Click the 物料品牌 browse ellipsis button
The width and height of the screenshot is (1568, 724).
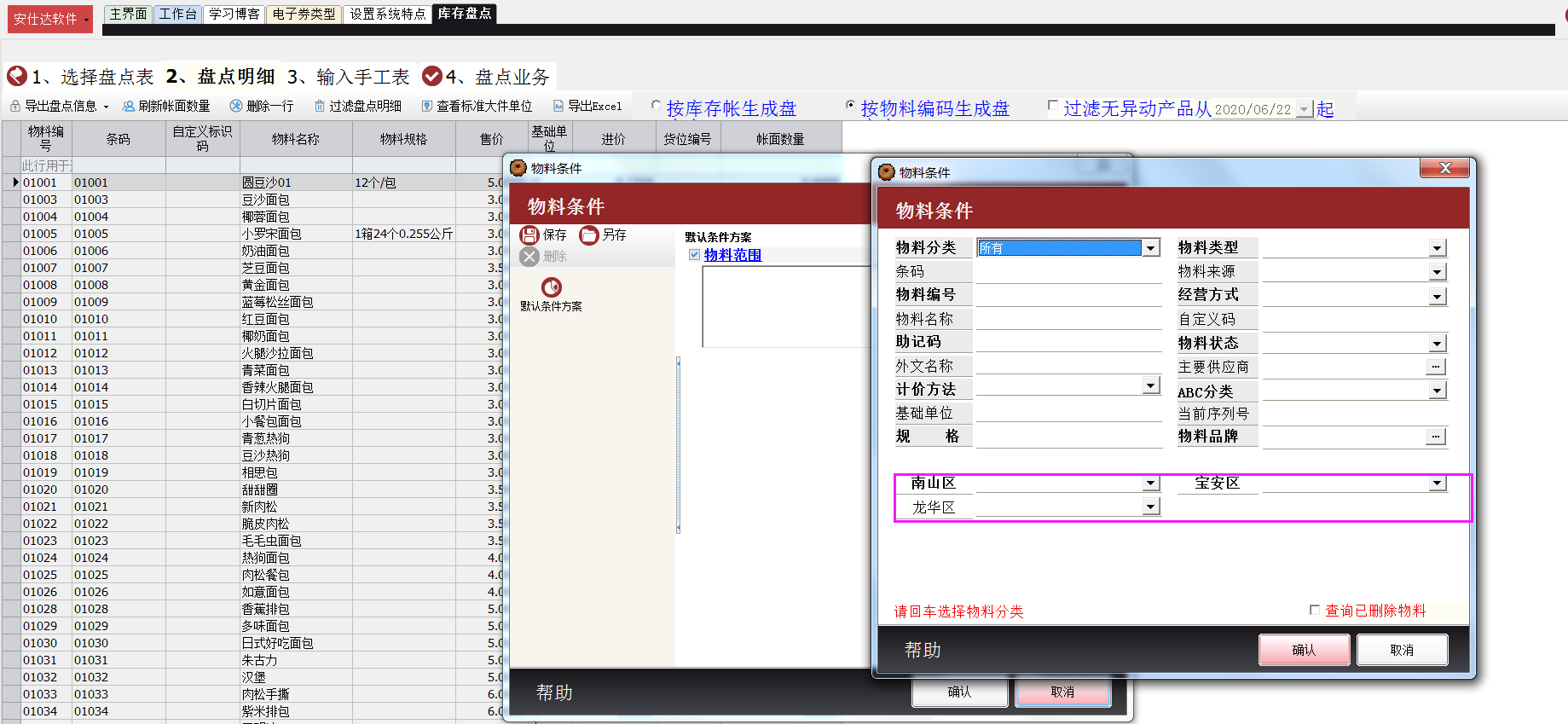(x=1437, y=437)
